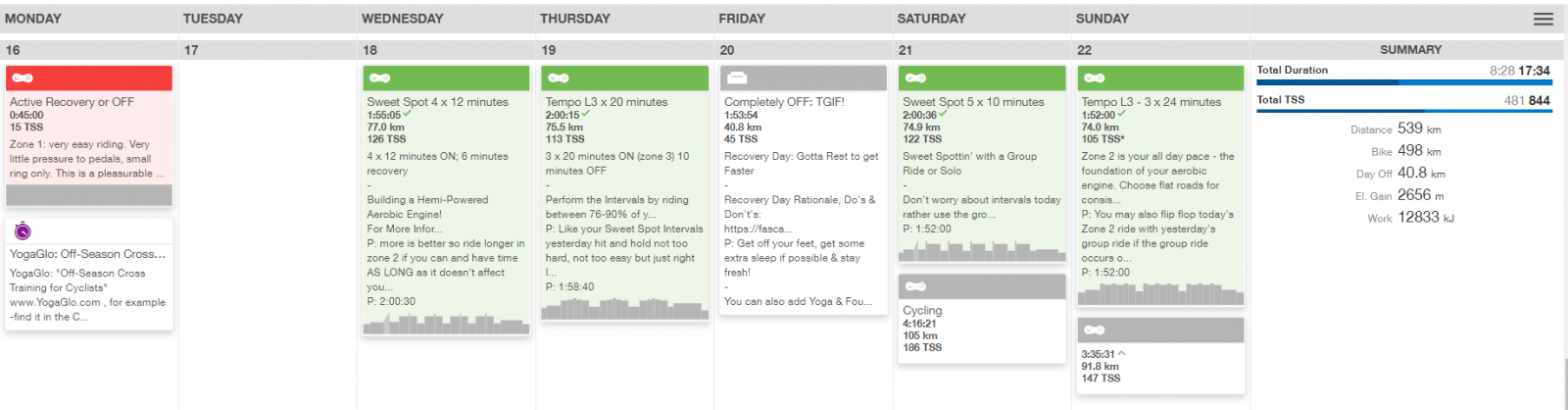1568x410 pixels.
Task: Open the Completely OFF: TGIF! workout title
Action: point(784,102)
